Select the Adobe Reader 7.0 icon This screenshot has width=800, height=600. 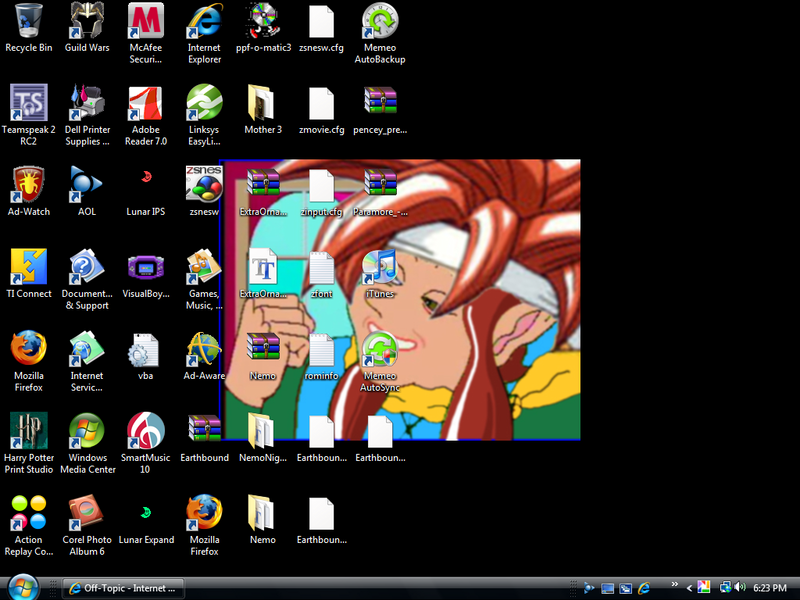tap(146, 103)
